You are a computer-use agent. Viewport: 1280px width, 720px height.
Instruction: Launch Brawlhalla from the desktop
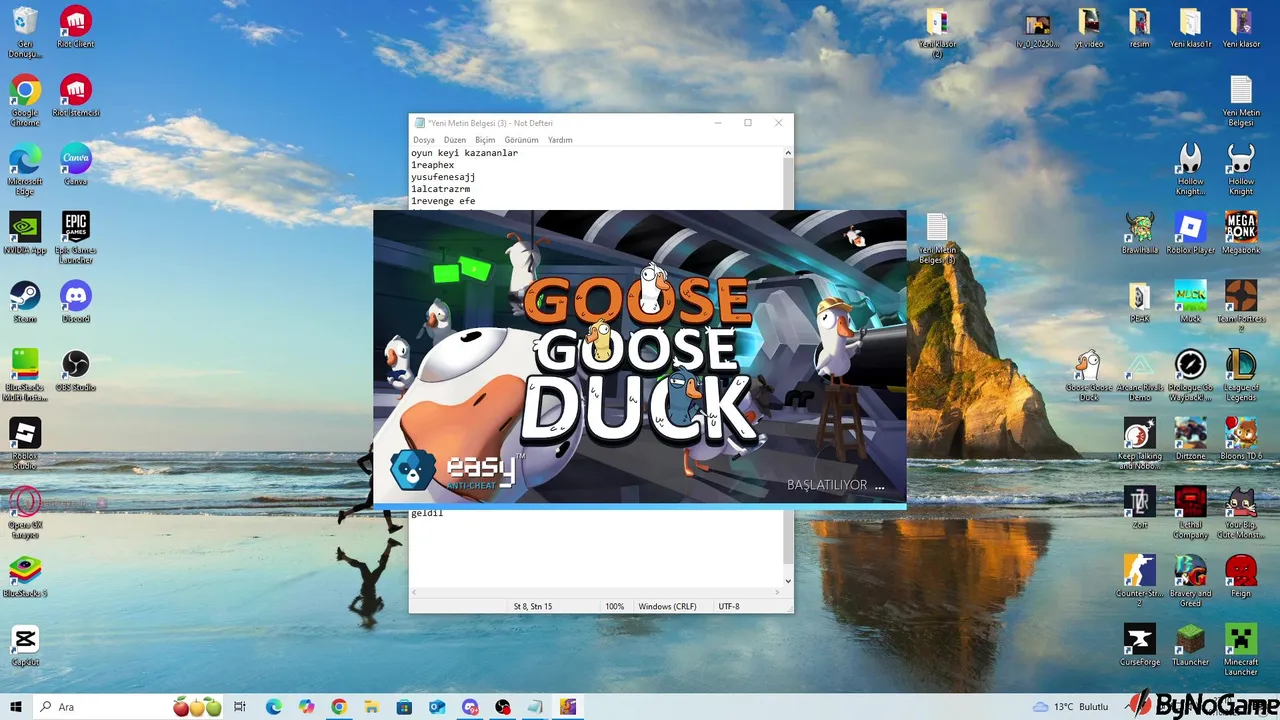(1140, 233)
